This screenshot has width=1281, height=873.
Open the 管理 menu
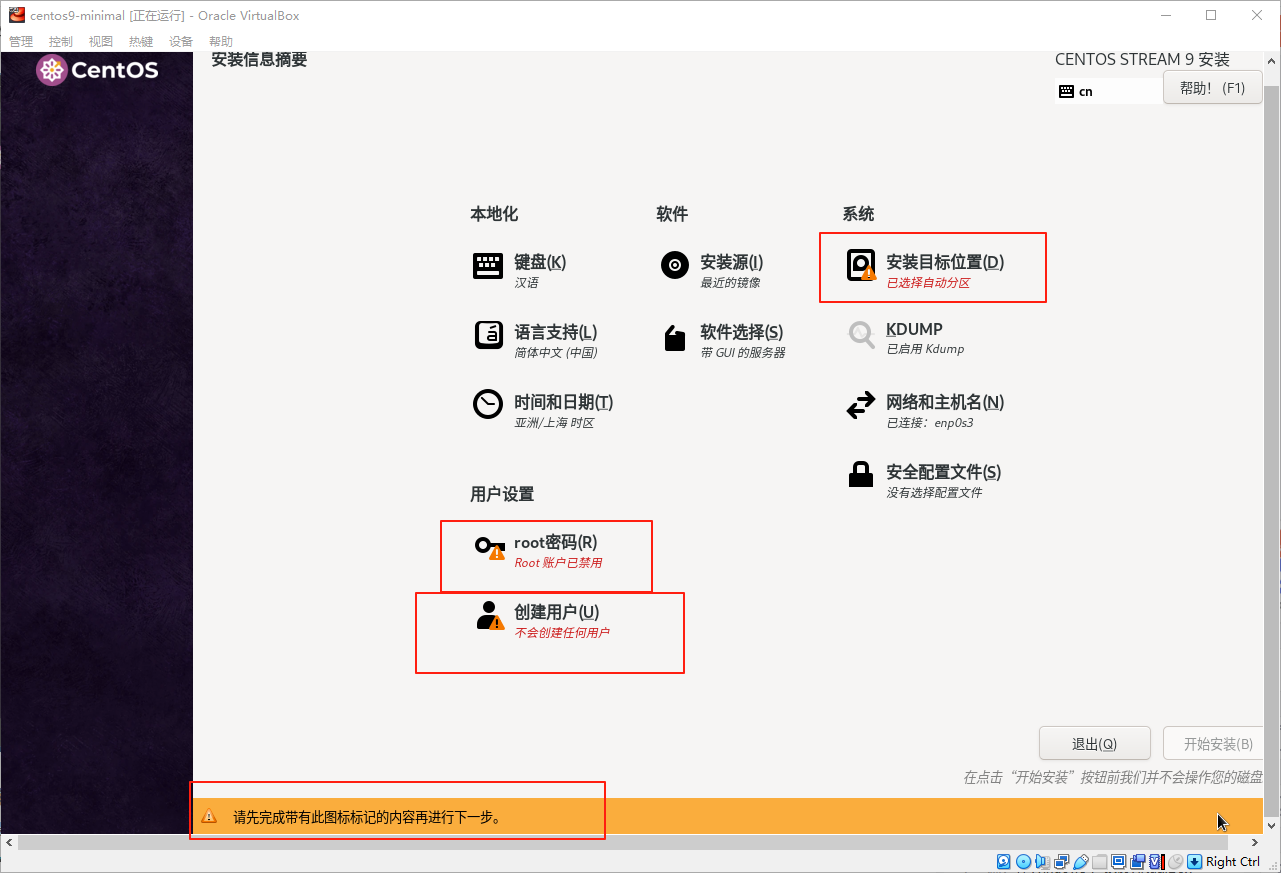tap(21, 41)
